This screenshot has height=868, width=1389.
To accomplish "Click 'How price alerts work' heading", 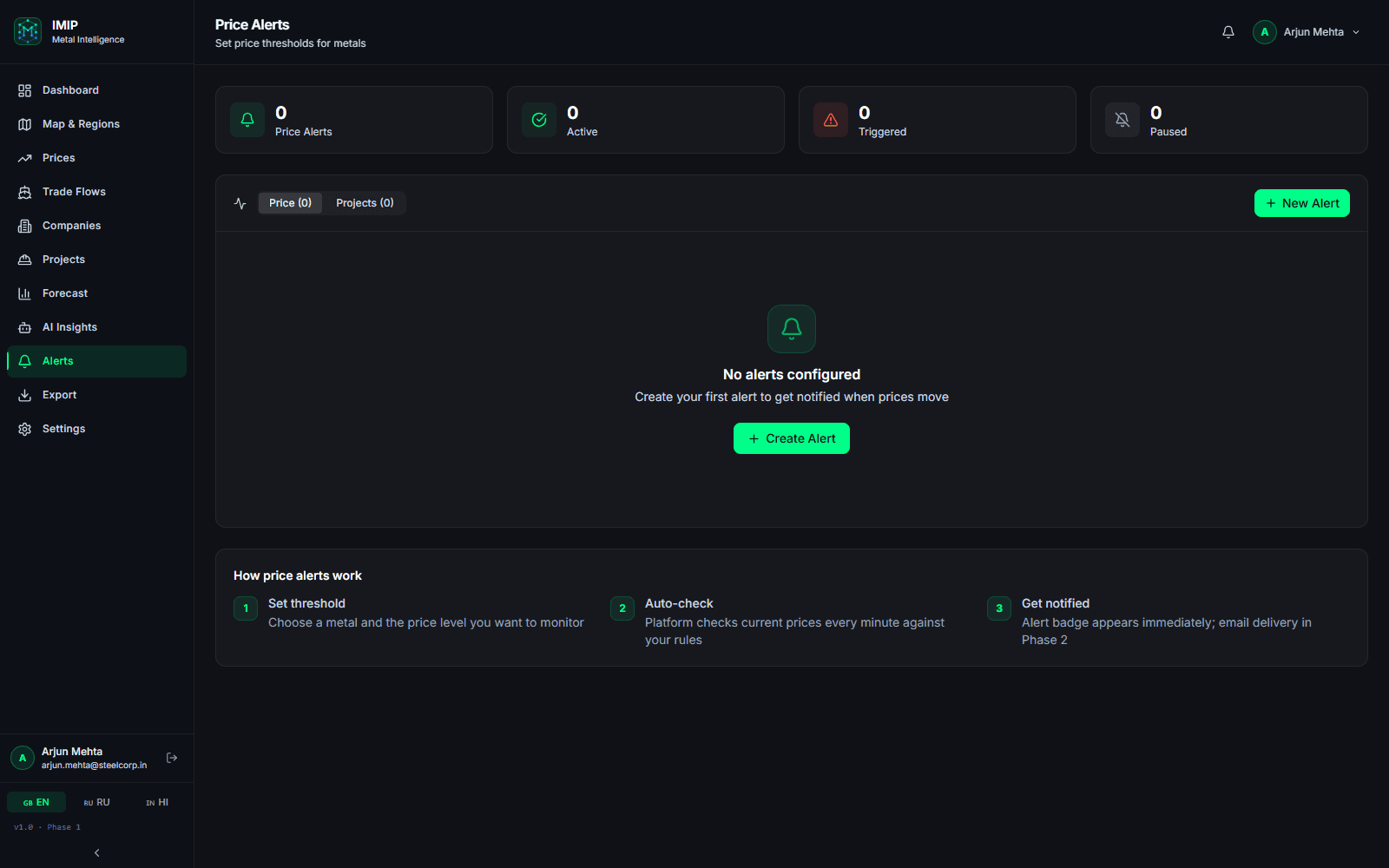I will coord(298,575).
